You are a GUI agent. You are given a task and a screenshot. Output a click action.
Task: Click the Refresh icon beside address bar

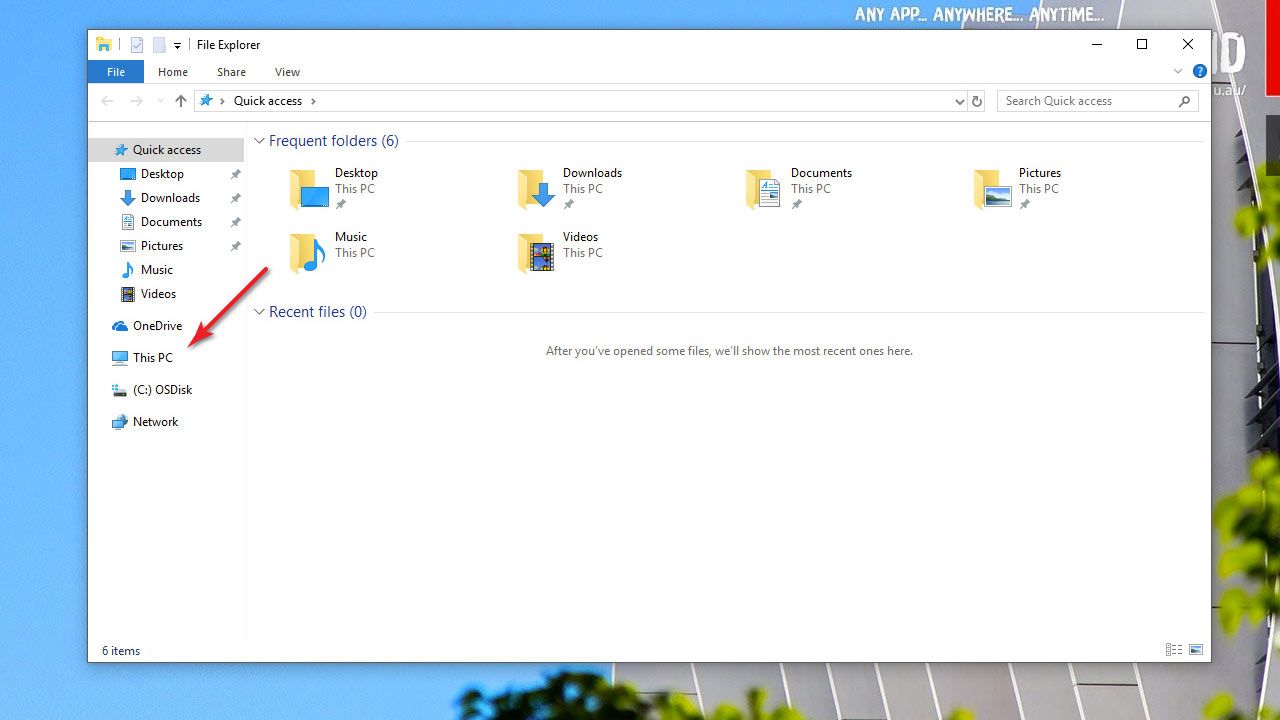point(977,101)
